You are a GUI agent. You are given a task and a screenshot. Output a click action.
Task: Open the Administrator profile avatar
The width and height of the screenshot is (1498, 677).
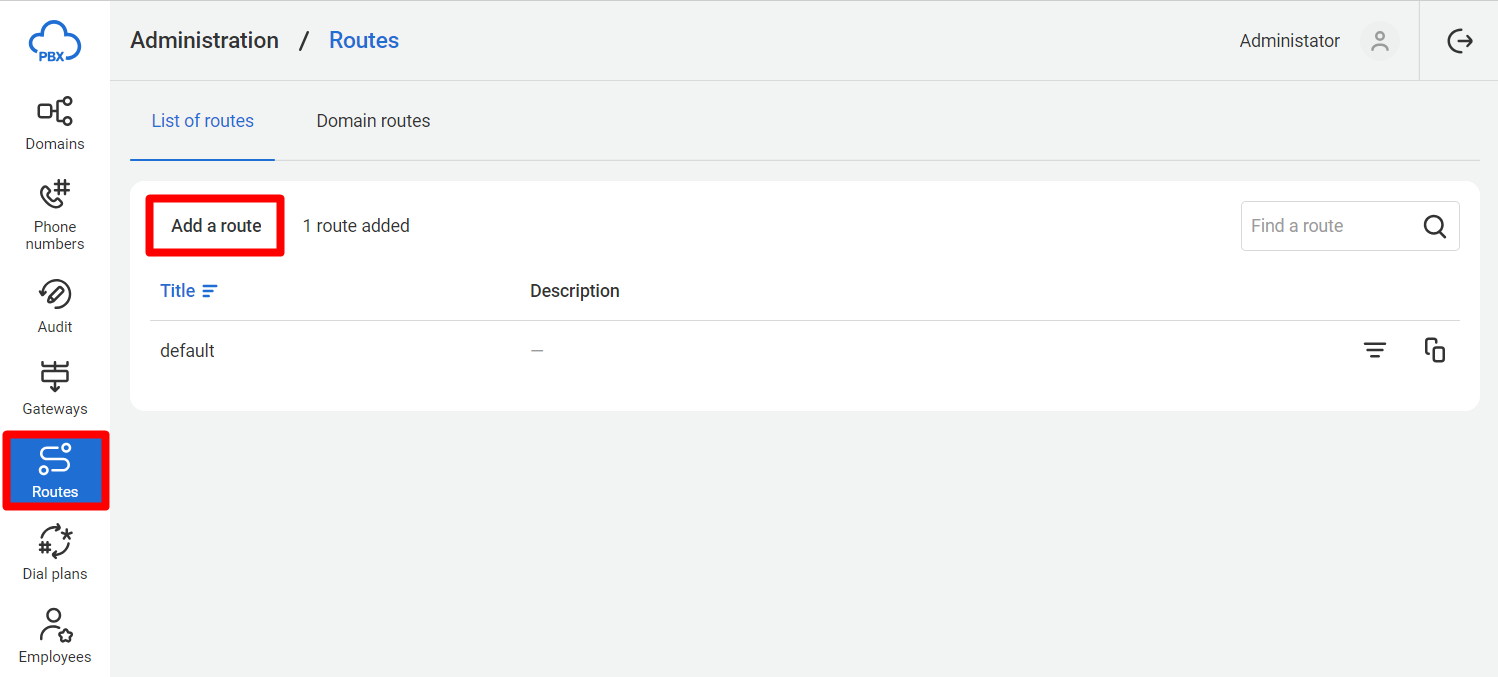pyautogui.click(x=1380, y=41)
